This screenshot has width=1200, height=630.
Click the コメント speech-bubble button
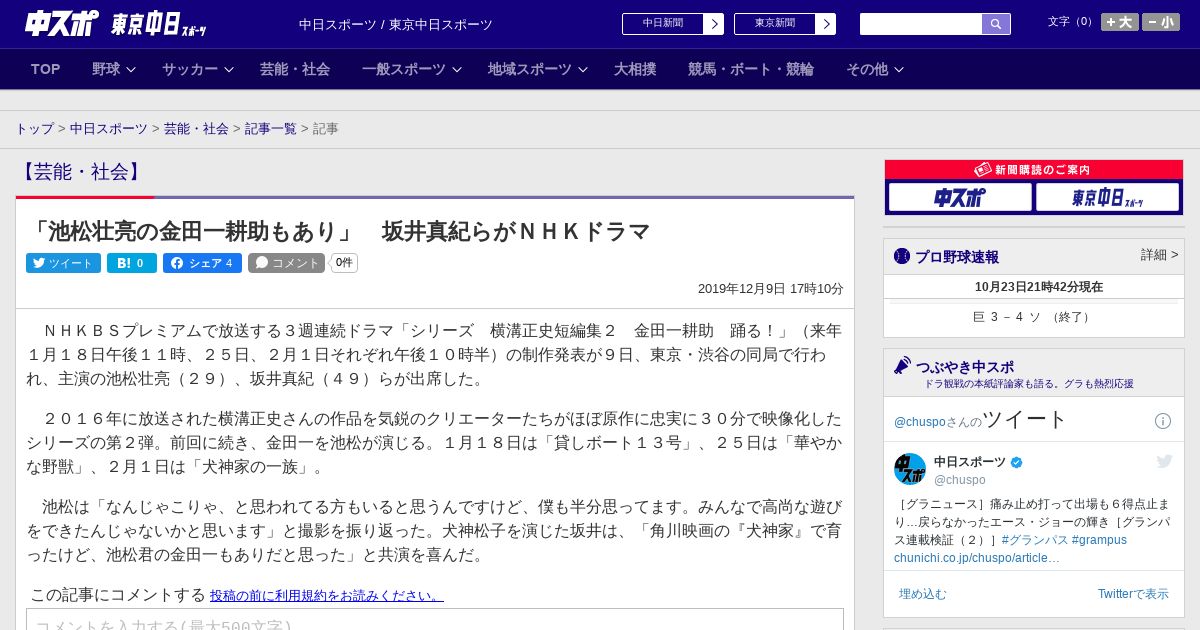click(286, 263)
